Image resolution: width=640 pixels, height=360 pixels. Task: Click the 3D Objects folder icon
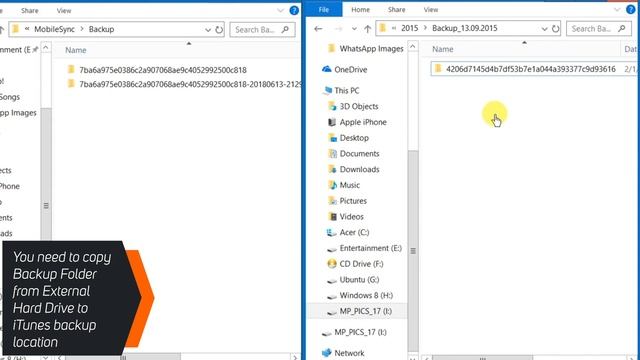coord(332,106)
